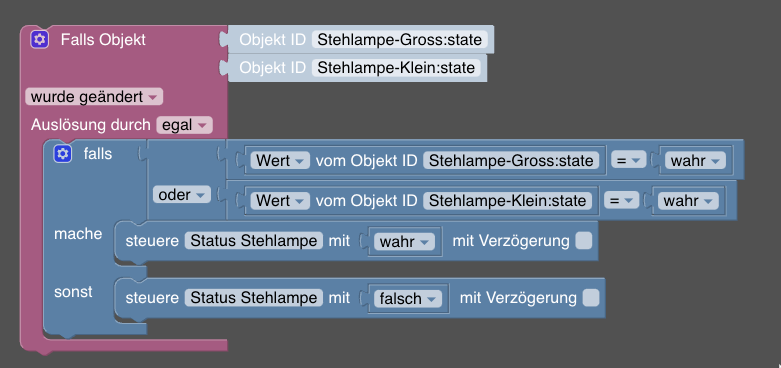Change '=' comparator in Stehlampe-Klein row
Image resolution: width=781 pixels, height=368 pixels.
[x=622, y=201]
